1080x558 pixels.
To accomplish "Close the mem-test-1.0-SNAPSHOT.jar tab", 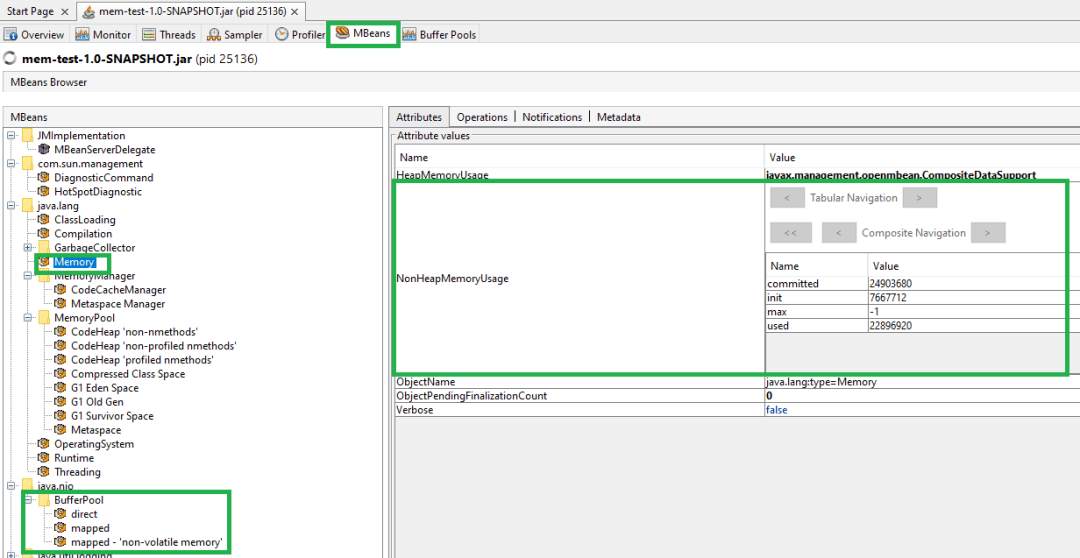I will click(x=295, y=12).
